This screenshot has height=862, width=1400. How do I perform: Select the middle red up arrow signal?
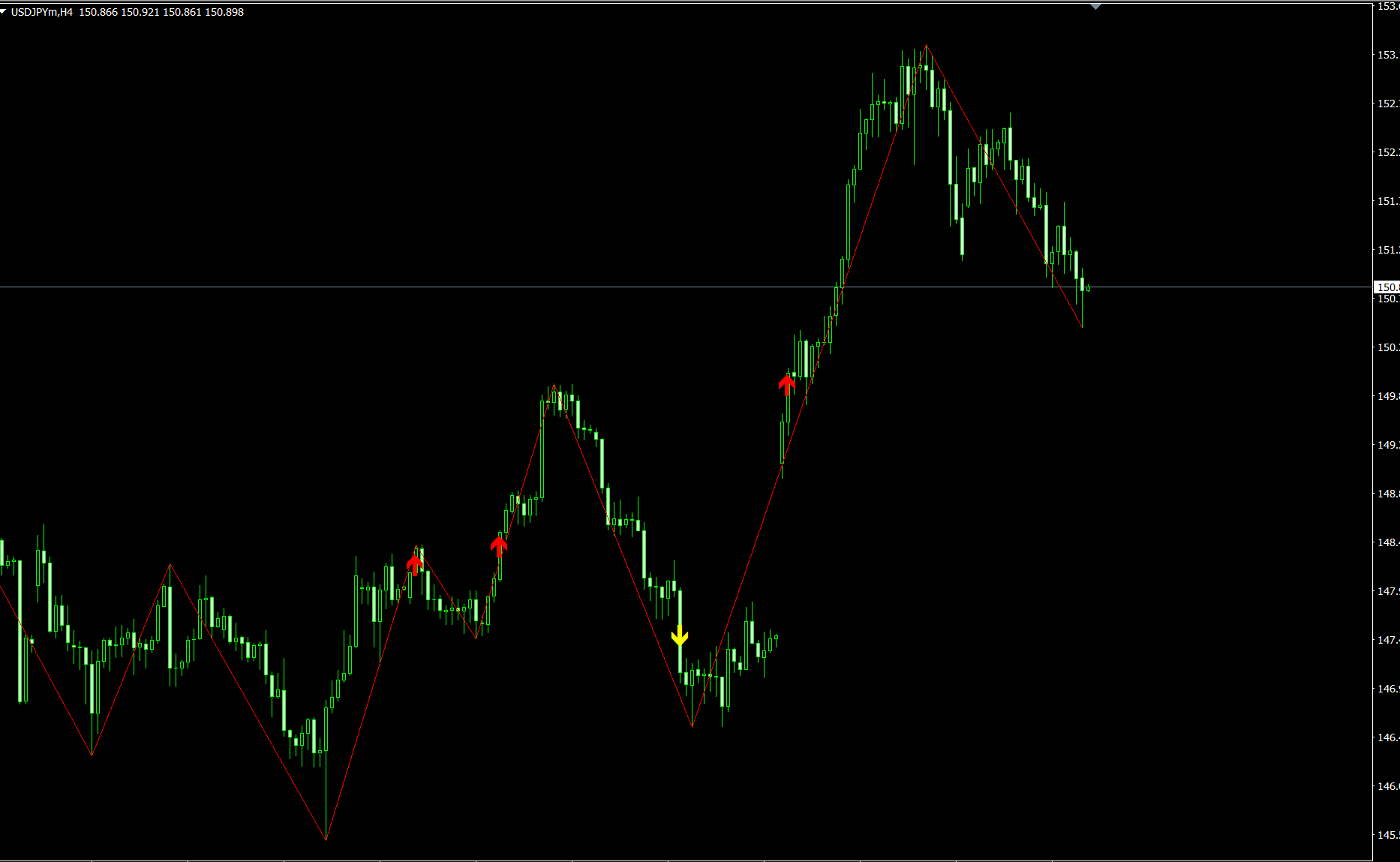coord(499,545)
